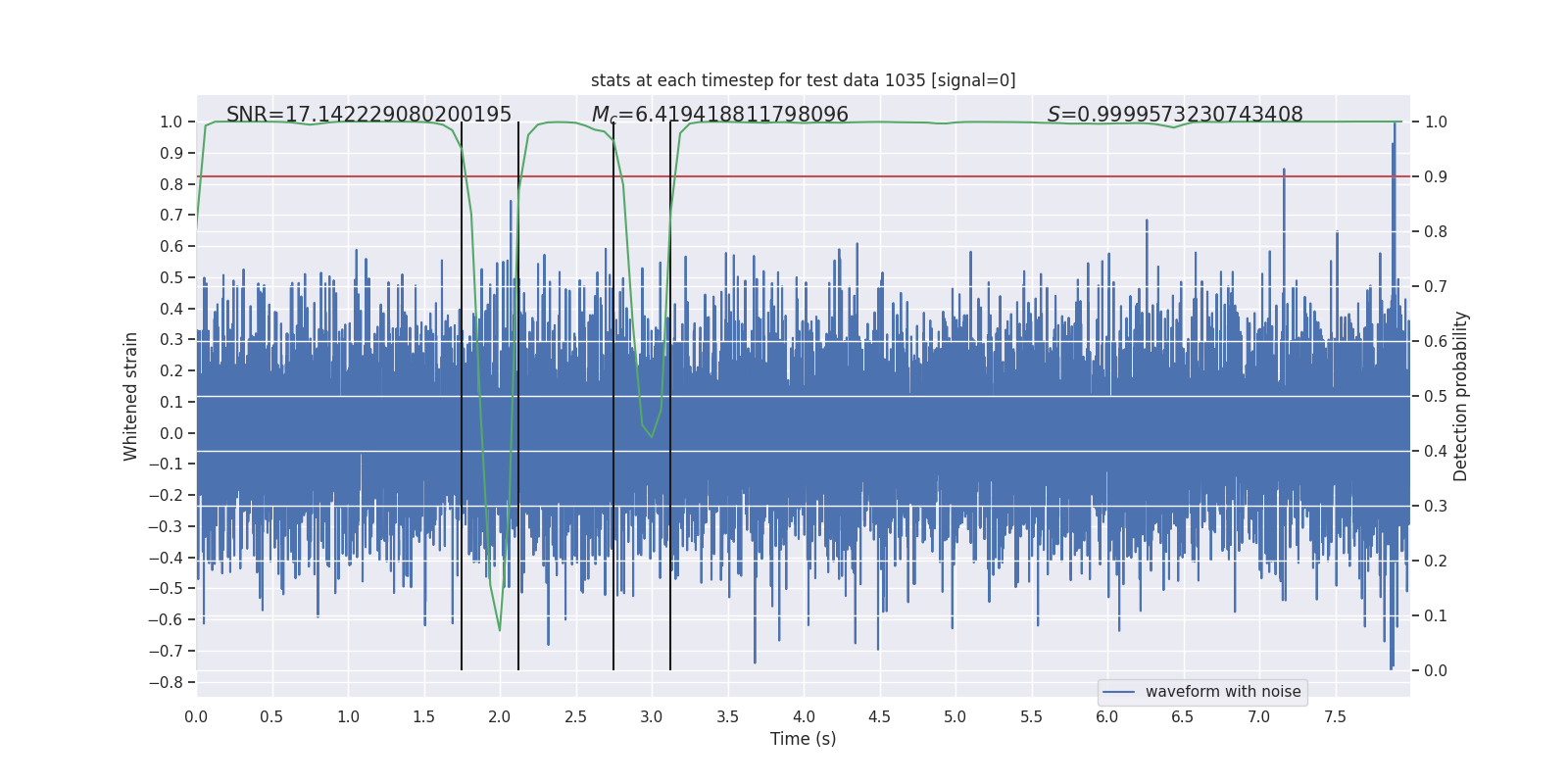Click the 'waveform with noise' legend label
1568x784 pixels.
[x=1223, y=692]
